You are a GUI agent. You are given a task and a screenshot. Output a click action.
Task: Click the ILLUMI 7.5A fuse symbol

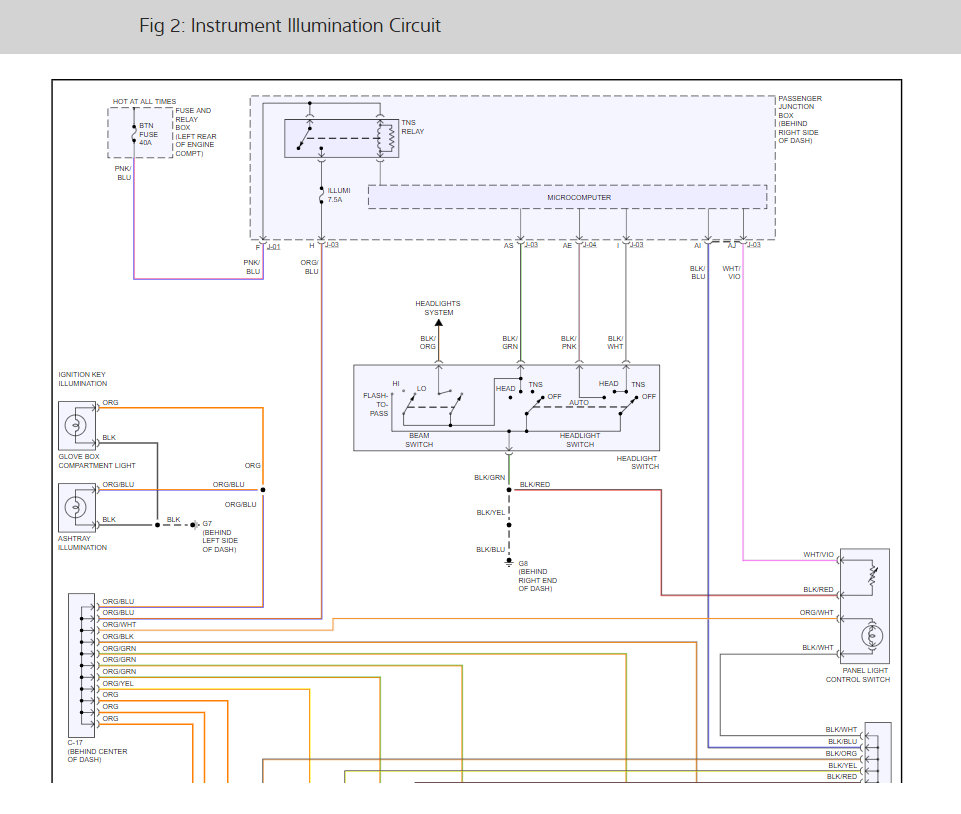tap(321, 195)
